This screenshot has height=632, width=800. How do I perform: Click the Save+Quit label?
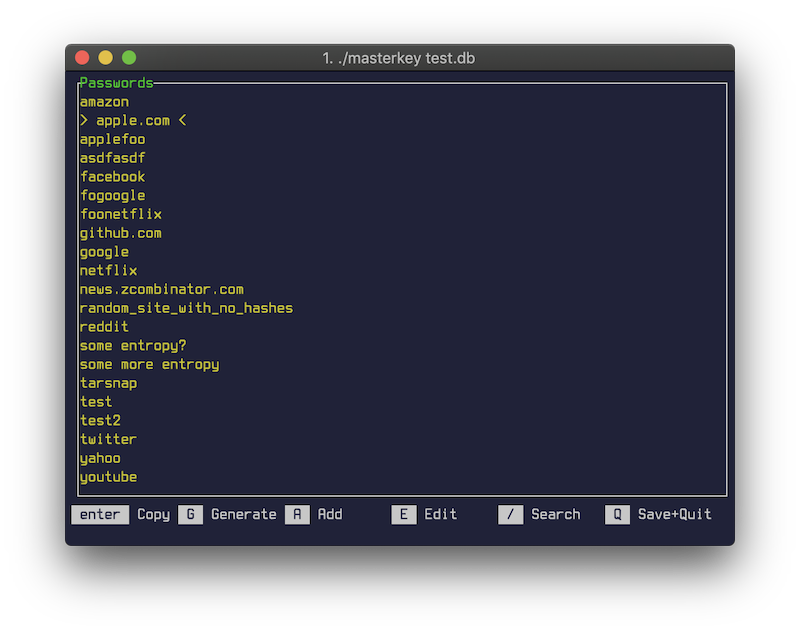(x=674, y=514)
